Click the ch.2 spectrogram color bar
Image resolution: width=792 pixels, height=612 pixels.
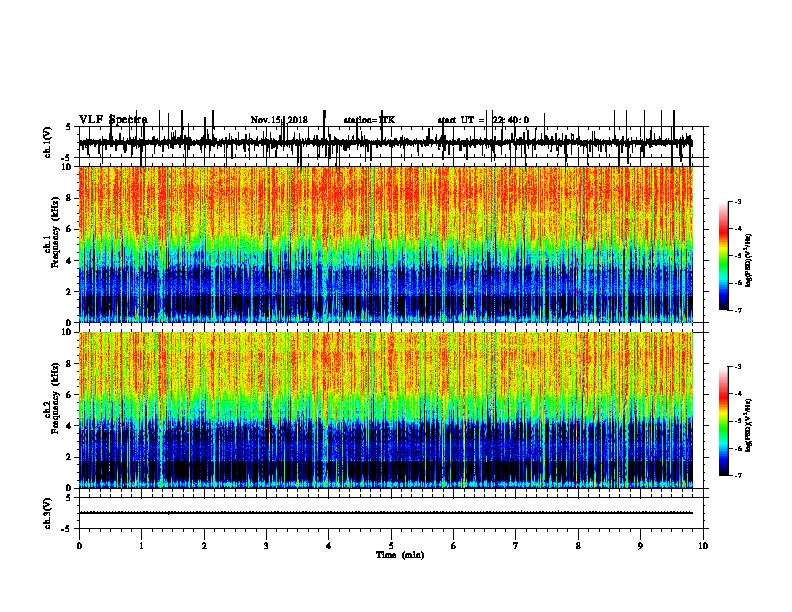click(x=723, y=421)
